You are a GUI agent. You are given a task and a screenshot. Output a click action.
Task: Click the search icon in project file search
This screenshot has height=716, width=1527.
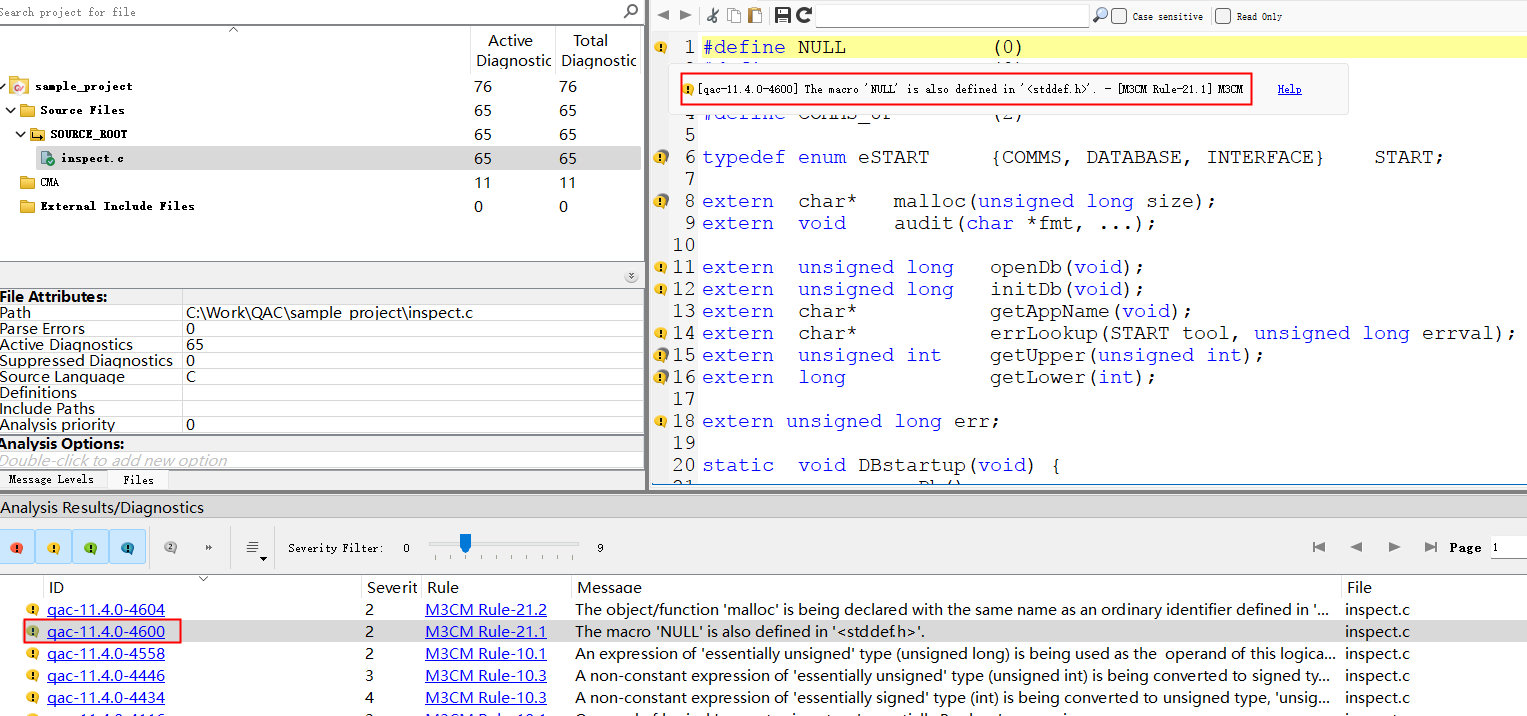coord(631,11)
